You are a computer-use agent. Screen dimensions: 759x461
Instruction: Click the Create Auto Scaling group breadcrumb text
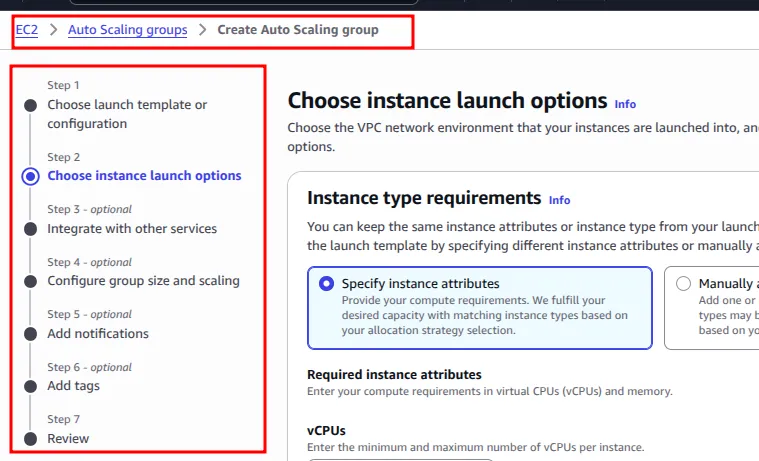(298, 30)
